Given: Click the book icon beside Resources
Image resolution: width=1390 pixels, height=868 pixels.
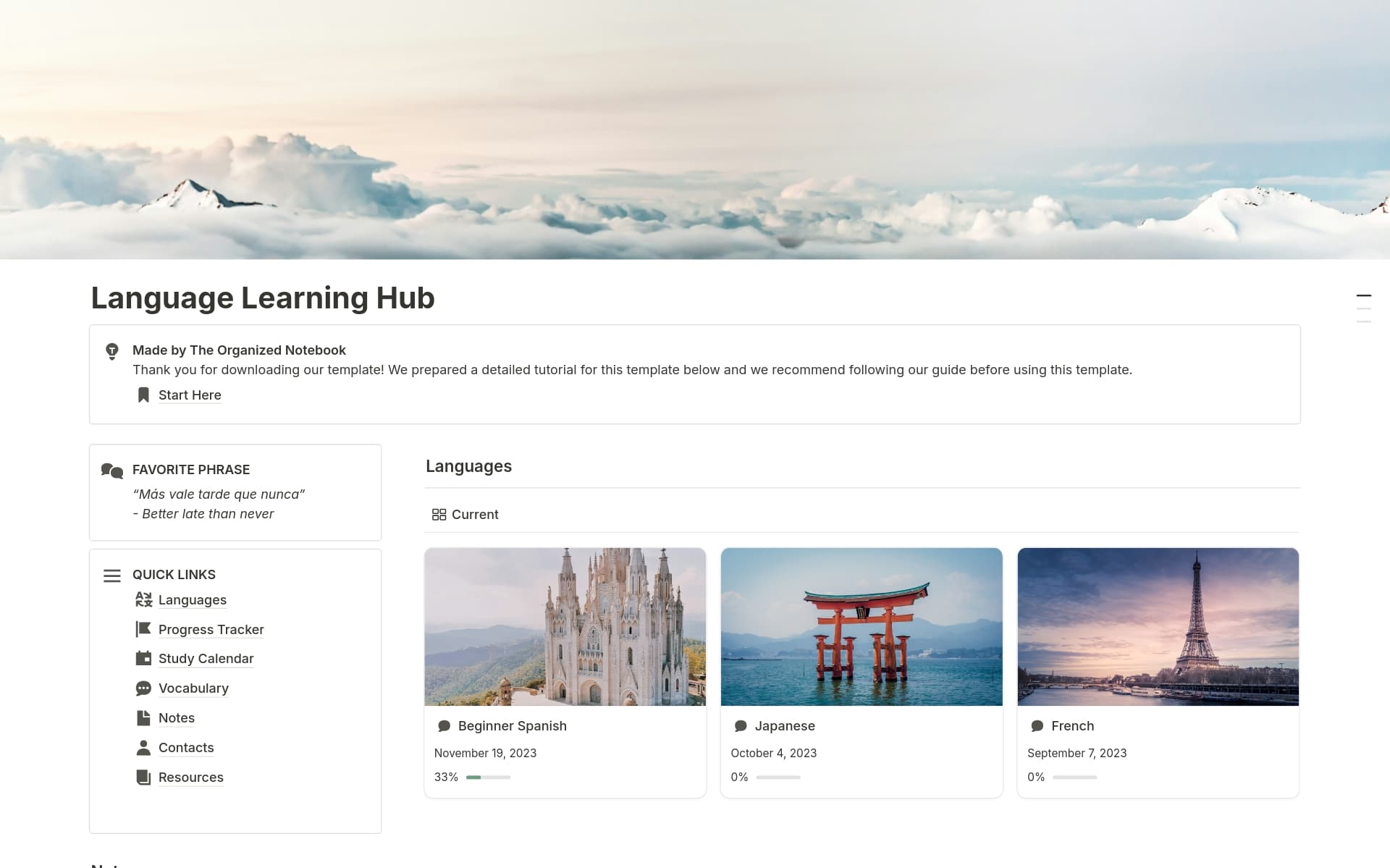Looking at the screenshot, I should tap(143, 777).
